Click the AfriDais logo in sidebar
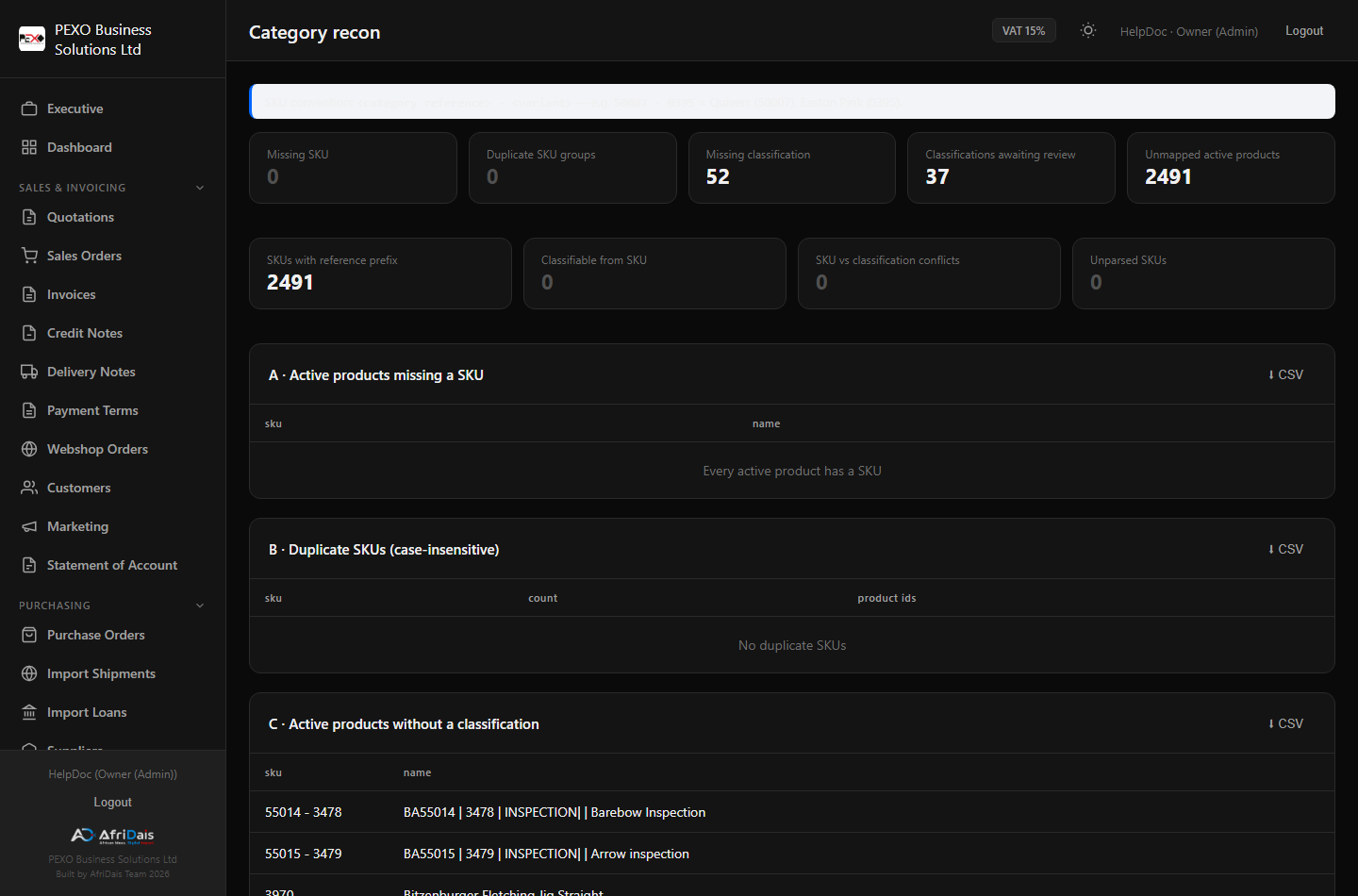 tap(113, 836)
